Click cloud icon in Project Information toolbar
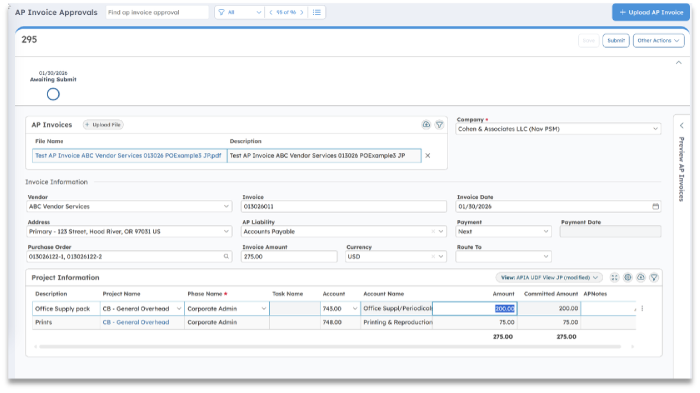This screenshot has height=393, width=700. click(641, 277)
